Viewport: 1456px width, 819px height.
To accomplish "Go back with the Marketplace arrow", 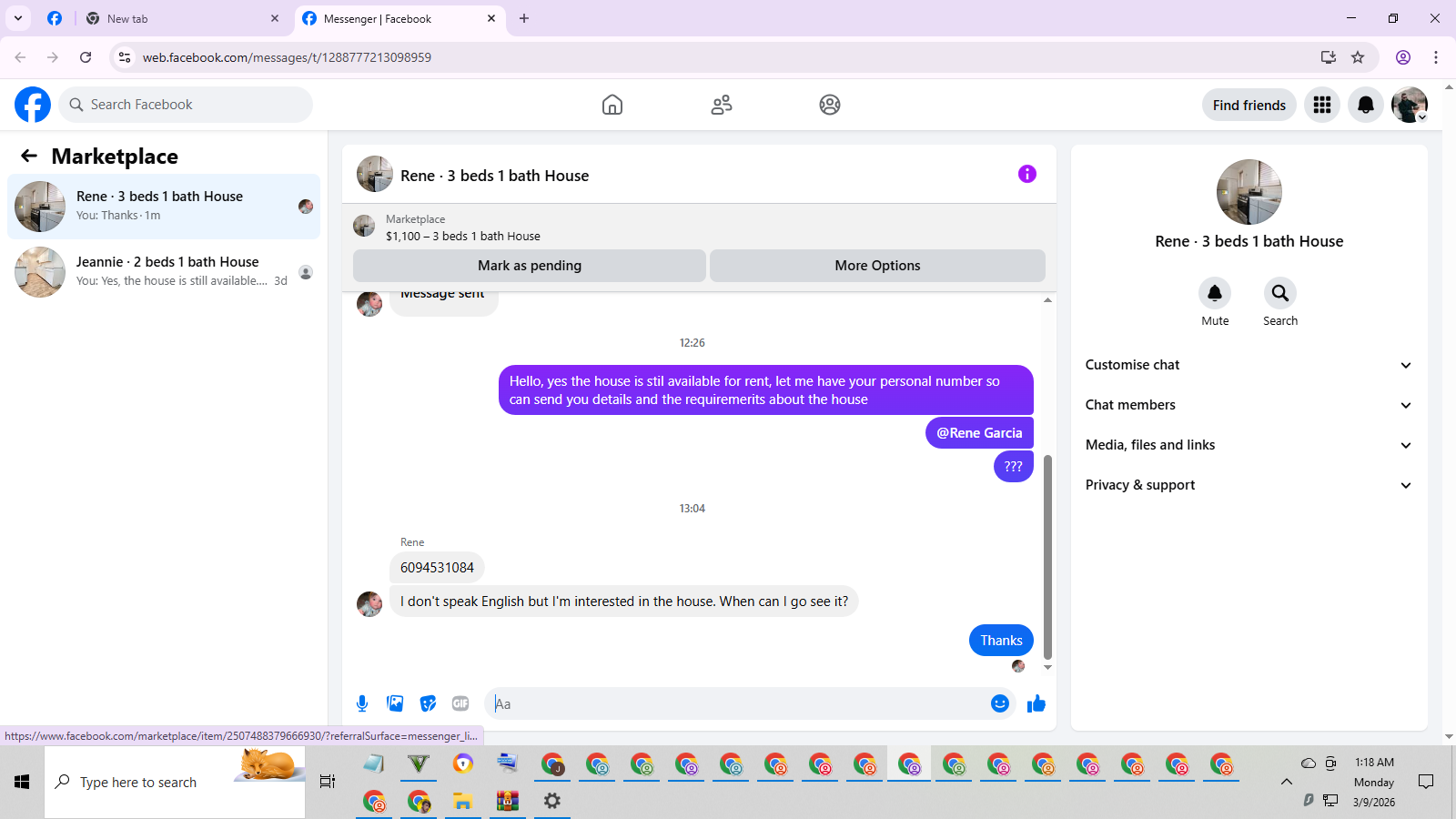I will (29, 156).
